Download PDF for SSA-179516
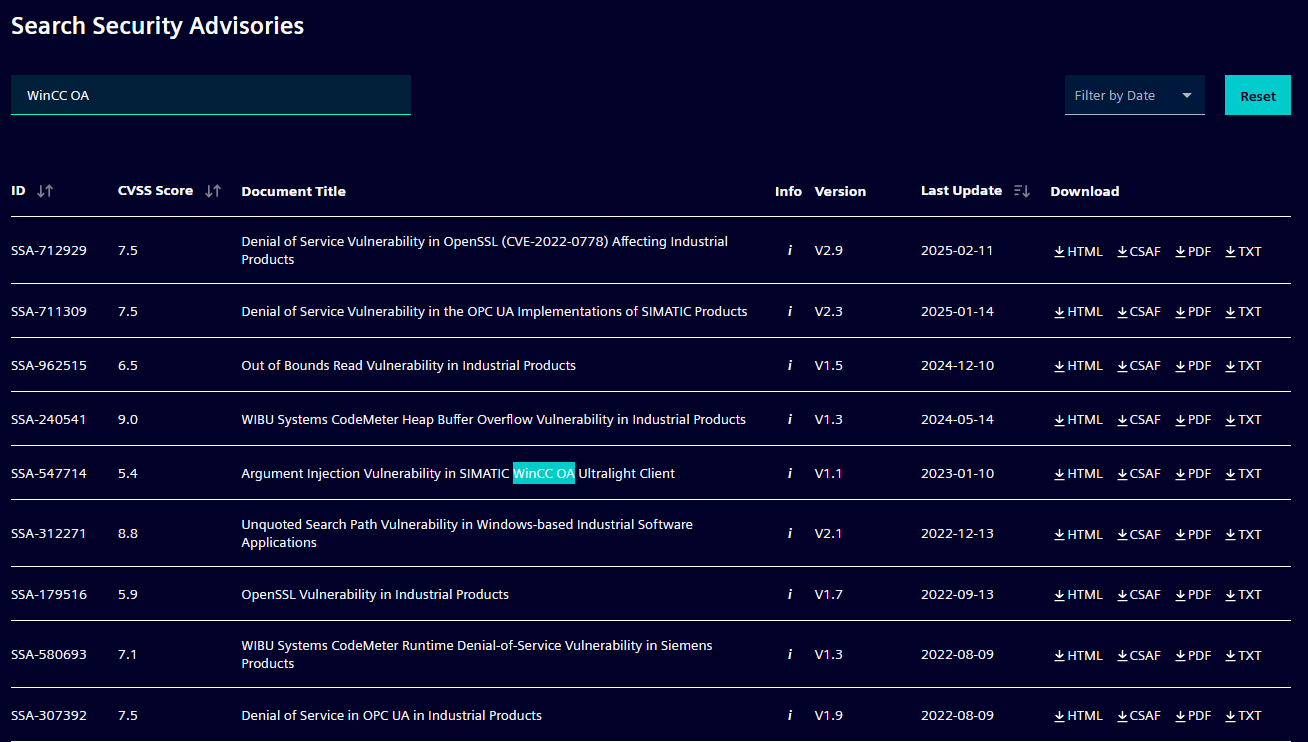The width and height of the screenshot is (1308, 742). click(x=1193, y=595)
